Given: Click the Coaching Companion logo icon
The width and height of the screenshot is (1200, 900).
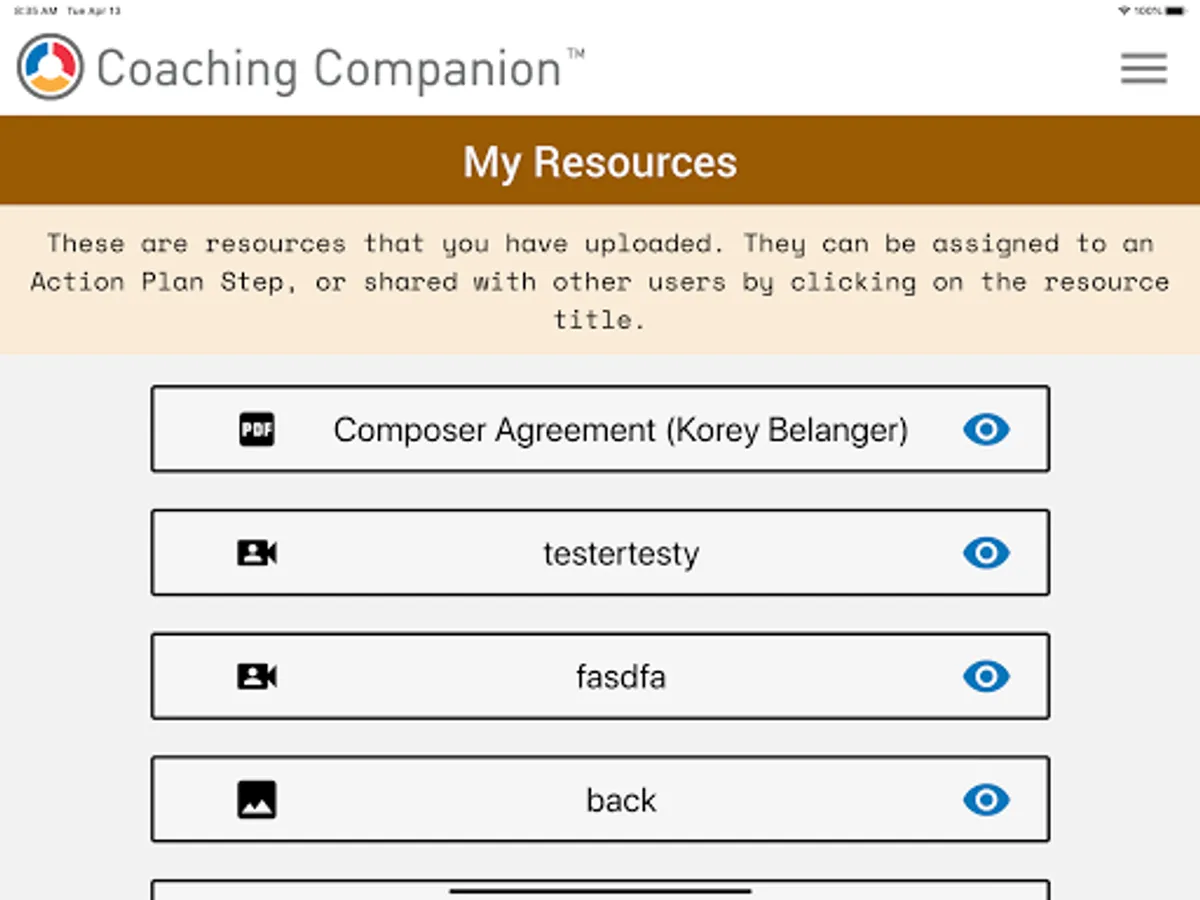Looking at the screenshot, I should (50, 67).
